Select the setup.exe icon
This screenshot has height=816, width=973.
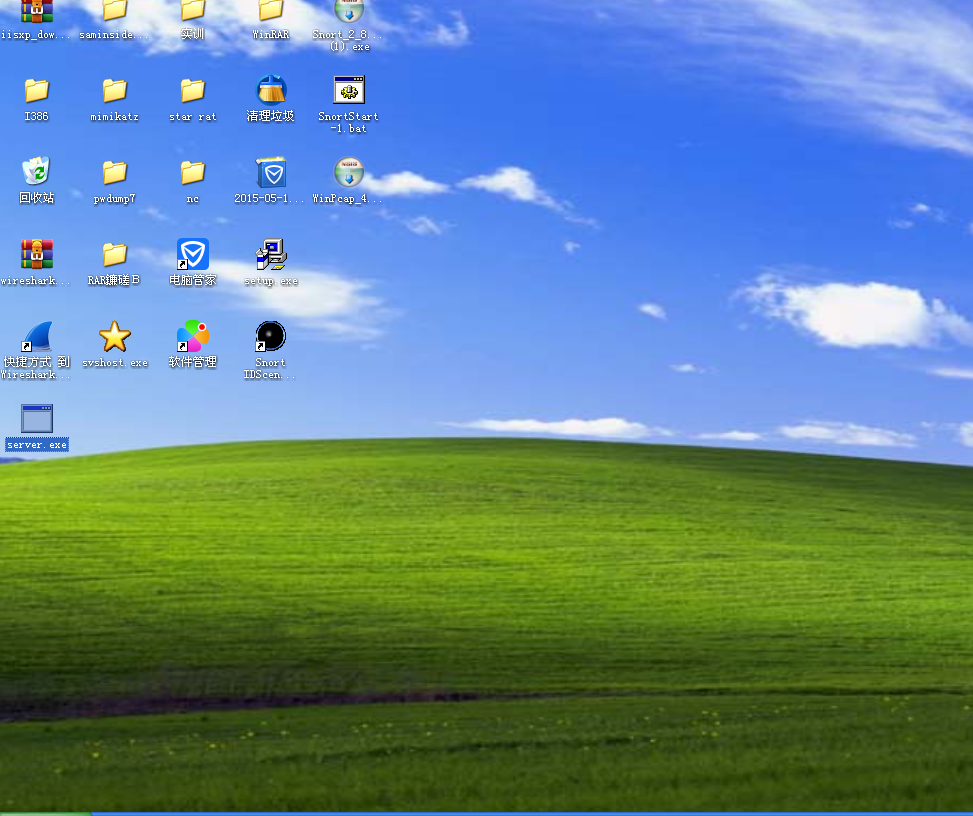tap(271, 254)
